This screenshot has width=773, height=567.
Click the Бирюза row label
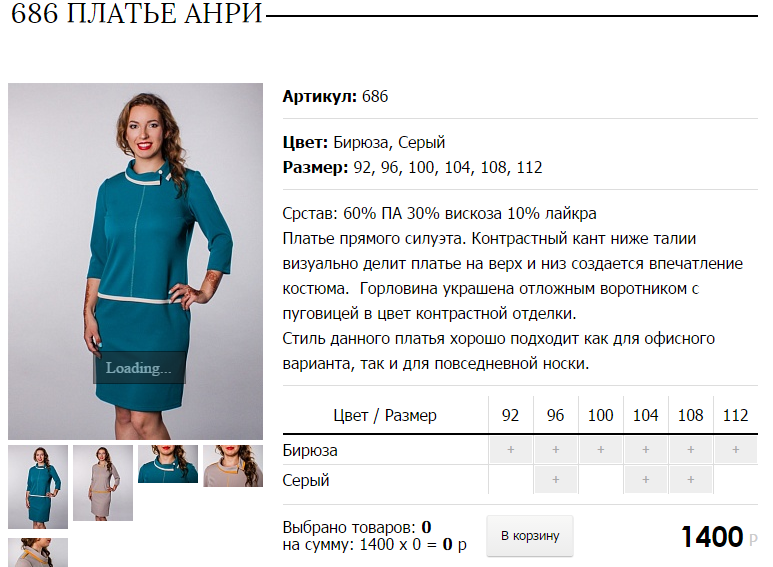coord(310,450)
